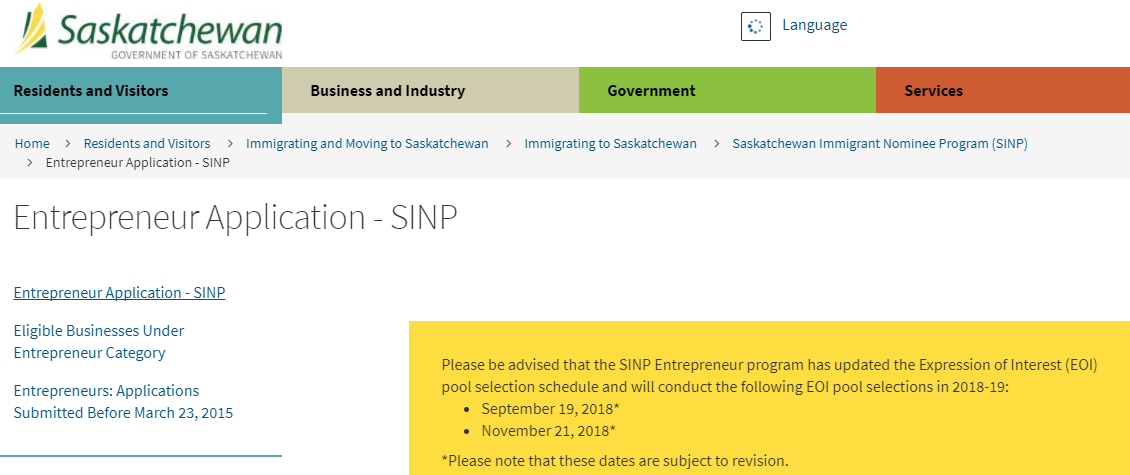The image size is (1130, 475).
Task: Open Entrepreneurs: Applications Submitted Before March 23, 2015
Action: click(x=123, y=401)
